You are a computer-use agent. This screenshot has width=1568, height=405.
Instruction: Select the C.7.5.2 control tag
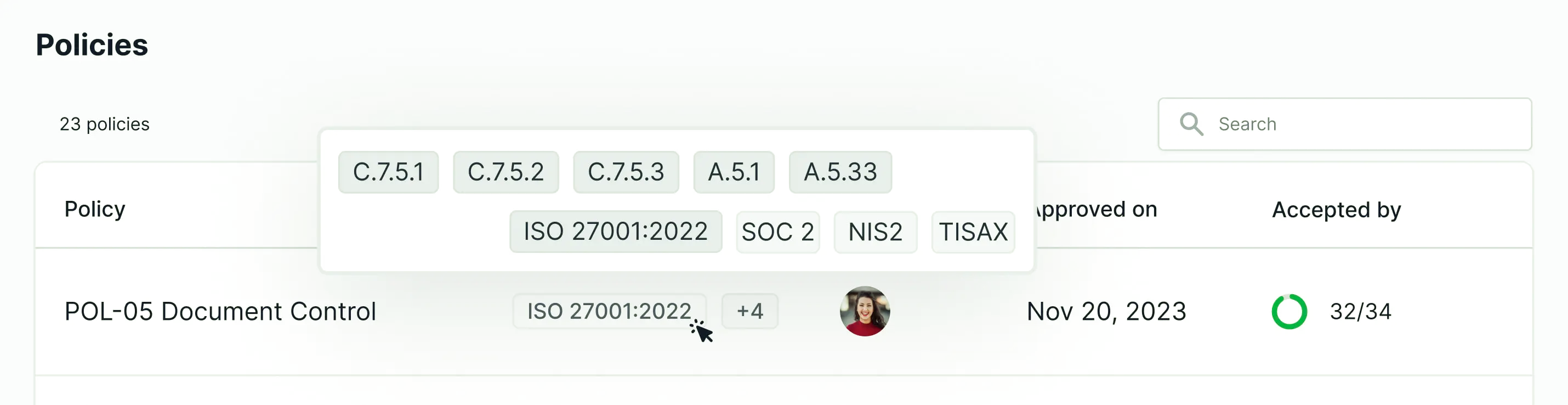coord(505,172)
